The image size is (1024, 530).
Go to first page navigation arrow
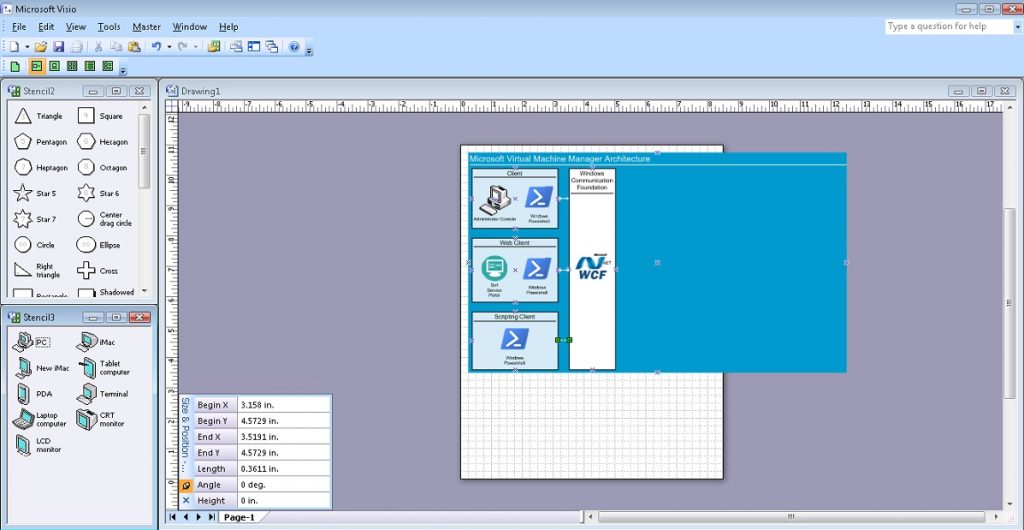coord(172,517)
